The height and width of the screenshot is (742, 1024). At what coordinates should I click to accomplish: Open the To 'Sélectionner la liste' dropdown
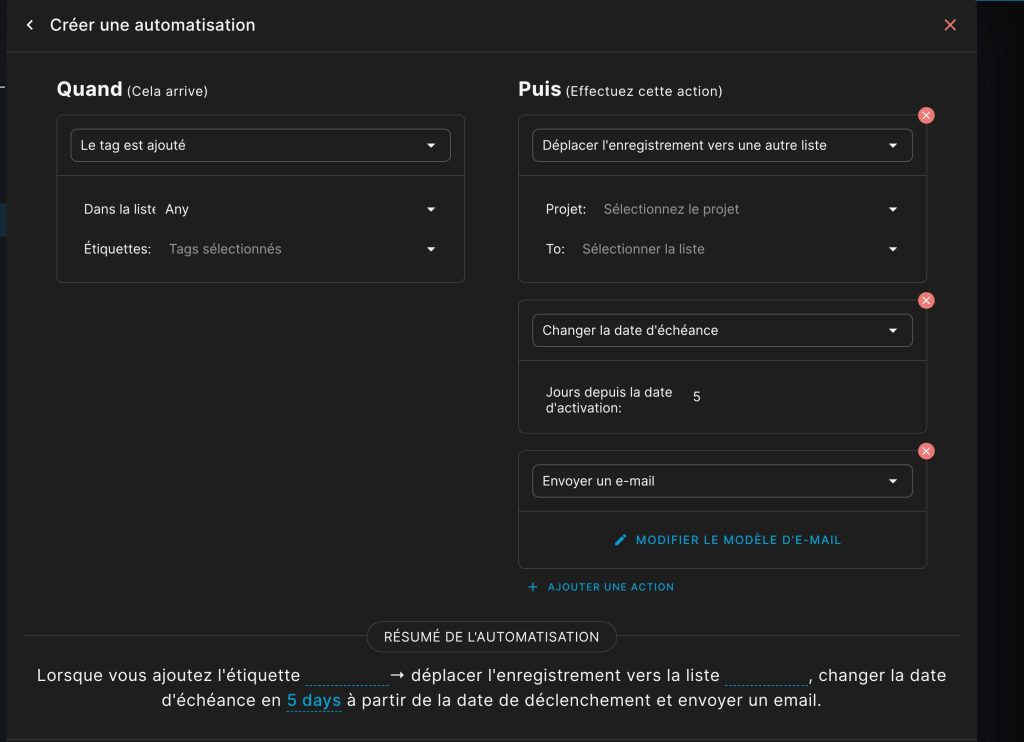pyautogui.click(x=740, y=249)
